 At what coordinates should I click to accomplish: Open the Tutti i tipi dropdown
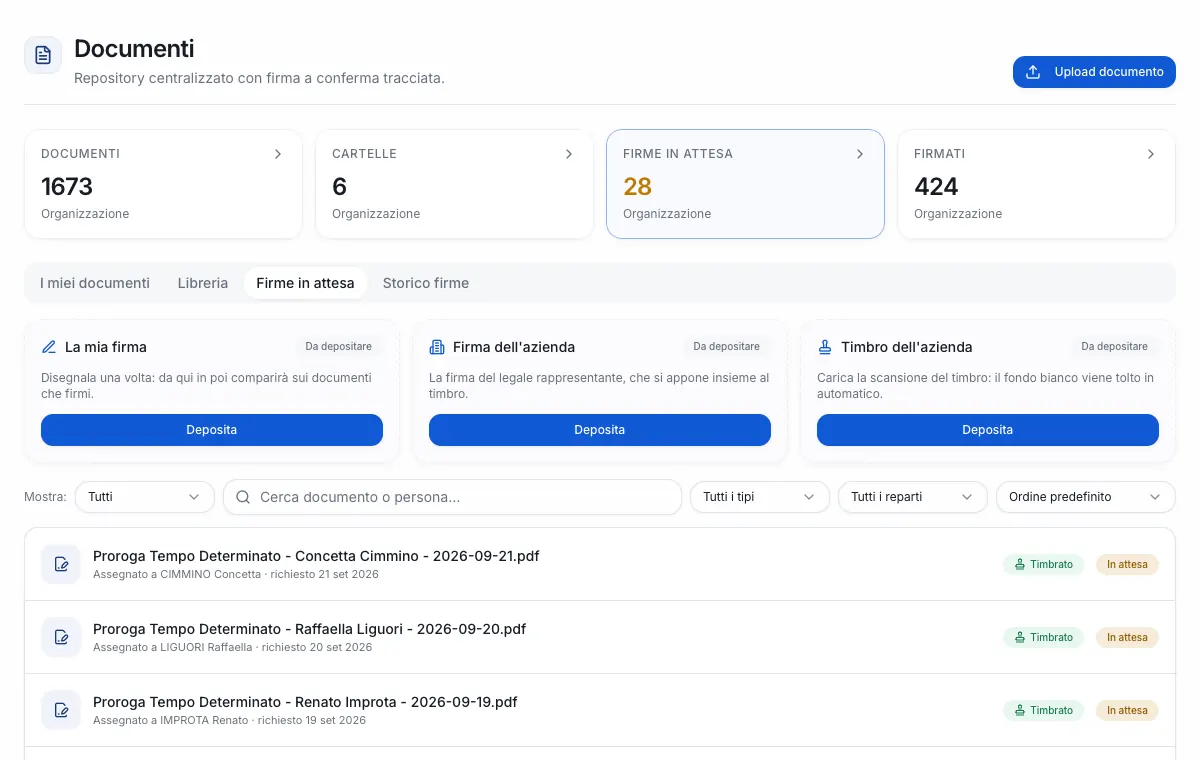coord(760,497)
